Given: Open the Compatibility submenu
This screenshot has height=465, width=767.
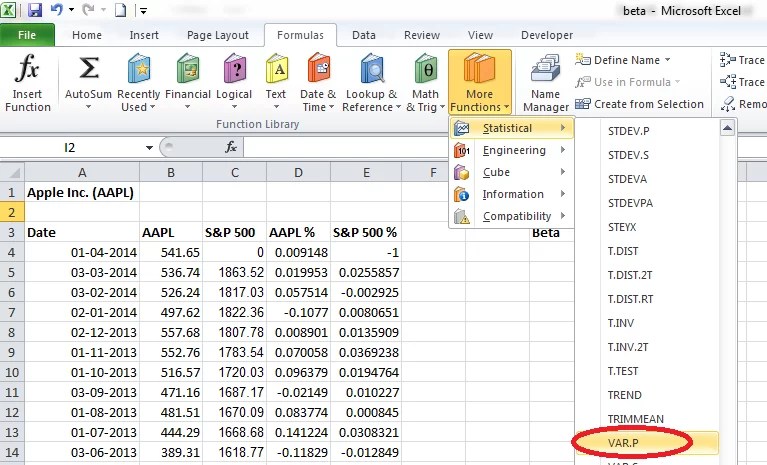Looking at the screenshot, I should pos(511,216).
